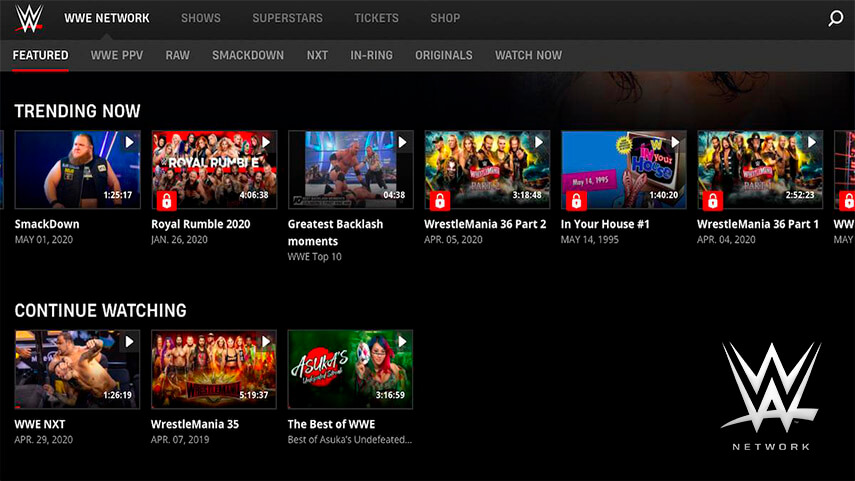Image resolution: width=855 pixels, height=481 pixels.
Task: Go to the Tickets page
Action: point(376,18)
